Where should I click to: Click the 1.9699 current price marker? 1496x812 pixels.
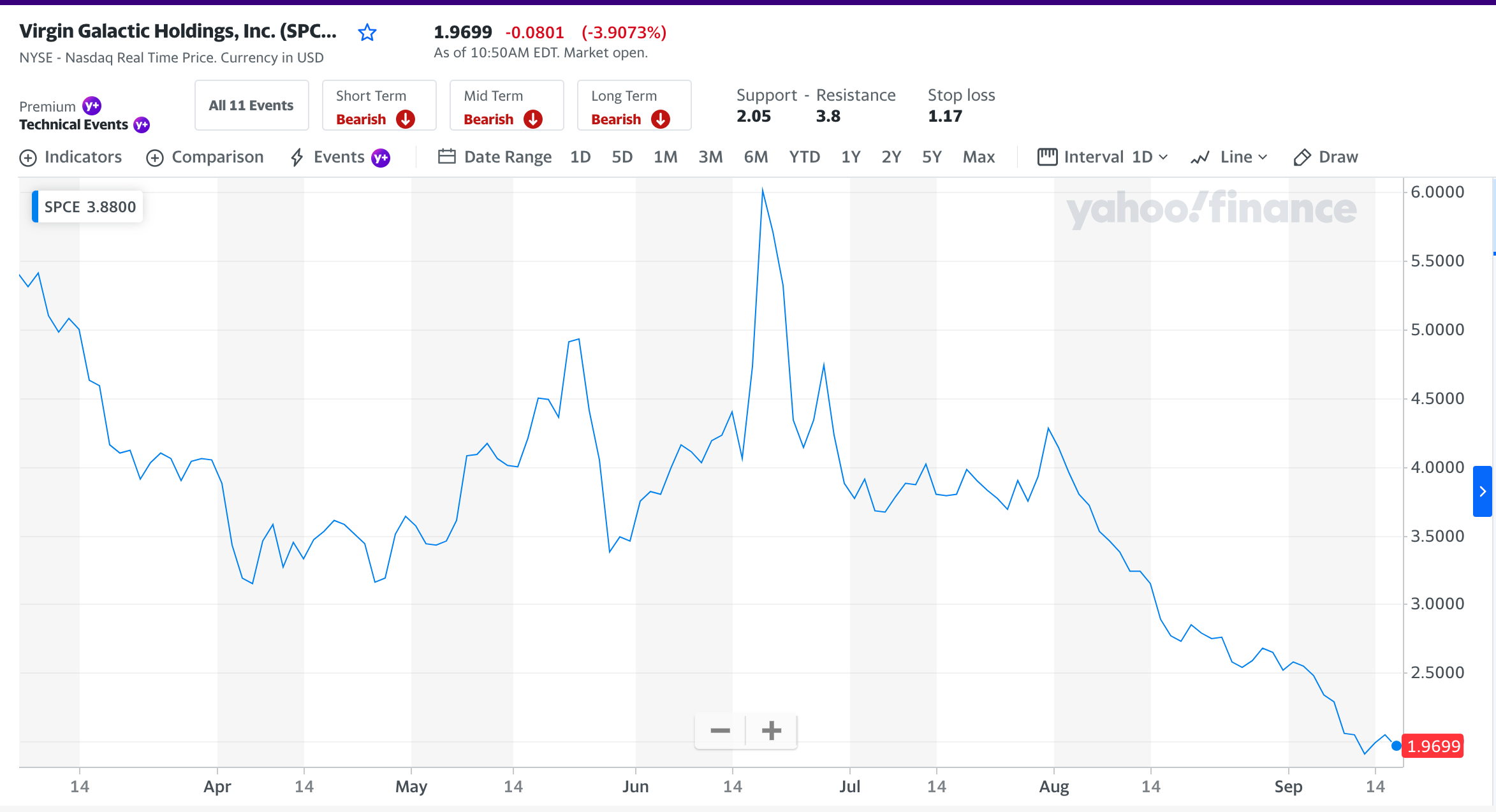coord(1433,746)
